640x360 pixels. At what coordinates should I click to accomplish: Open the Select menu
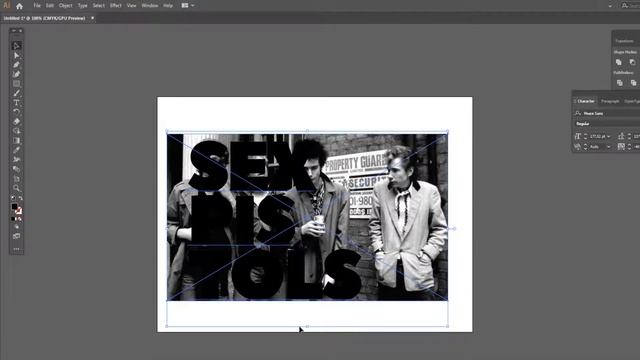(x=98, y=6)
